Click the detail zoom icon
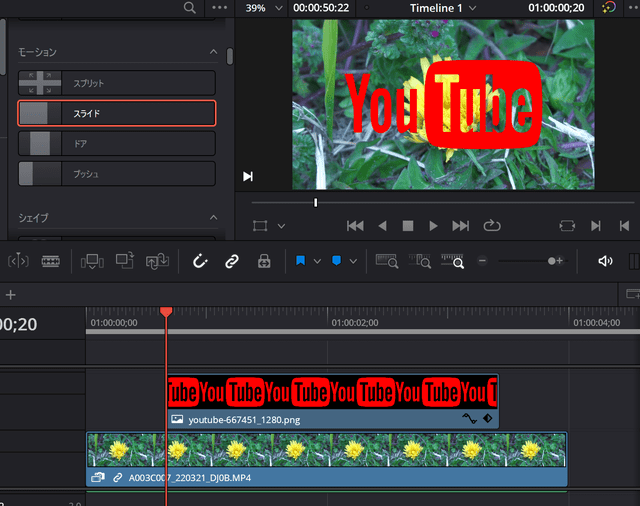Image resolution: width=640 pixels, height=506 pixels. pyautogui.click(x=420, y=261)
